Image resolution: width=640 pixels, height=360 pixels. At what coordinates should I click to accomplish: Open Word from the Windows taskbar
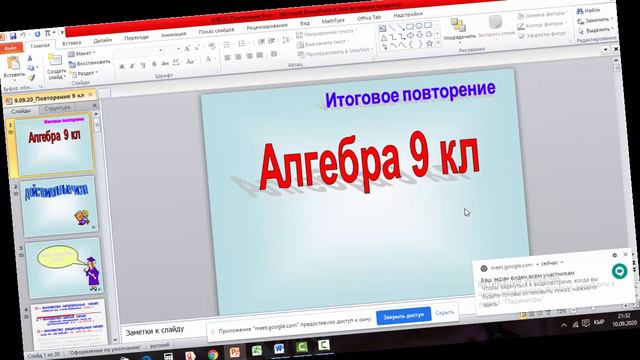click(279, 349)
